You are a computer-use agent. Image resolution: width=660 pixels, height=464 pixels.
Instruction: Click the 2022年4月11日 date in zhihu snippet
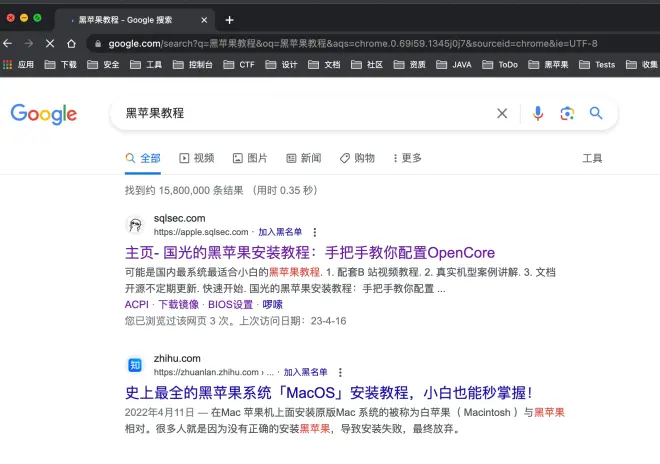tap(160, 413)
